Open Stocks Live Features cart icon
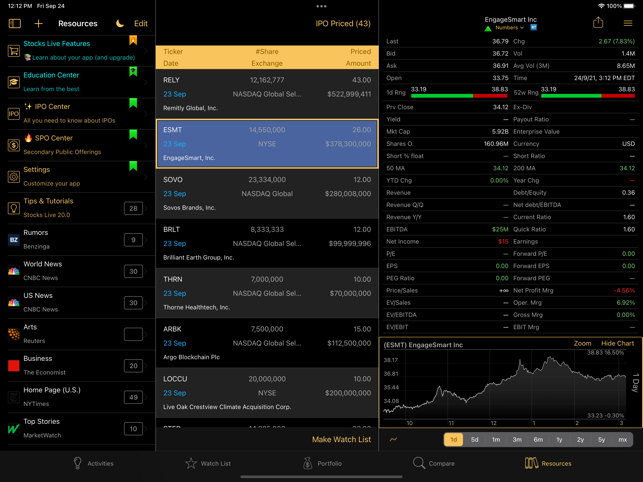 [x=14, y=50]
